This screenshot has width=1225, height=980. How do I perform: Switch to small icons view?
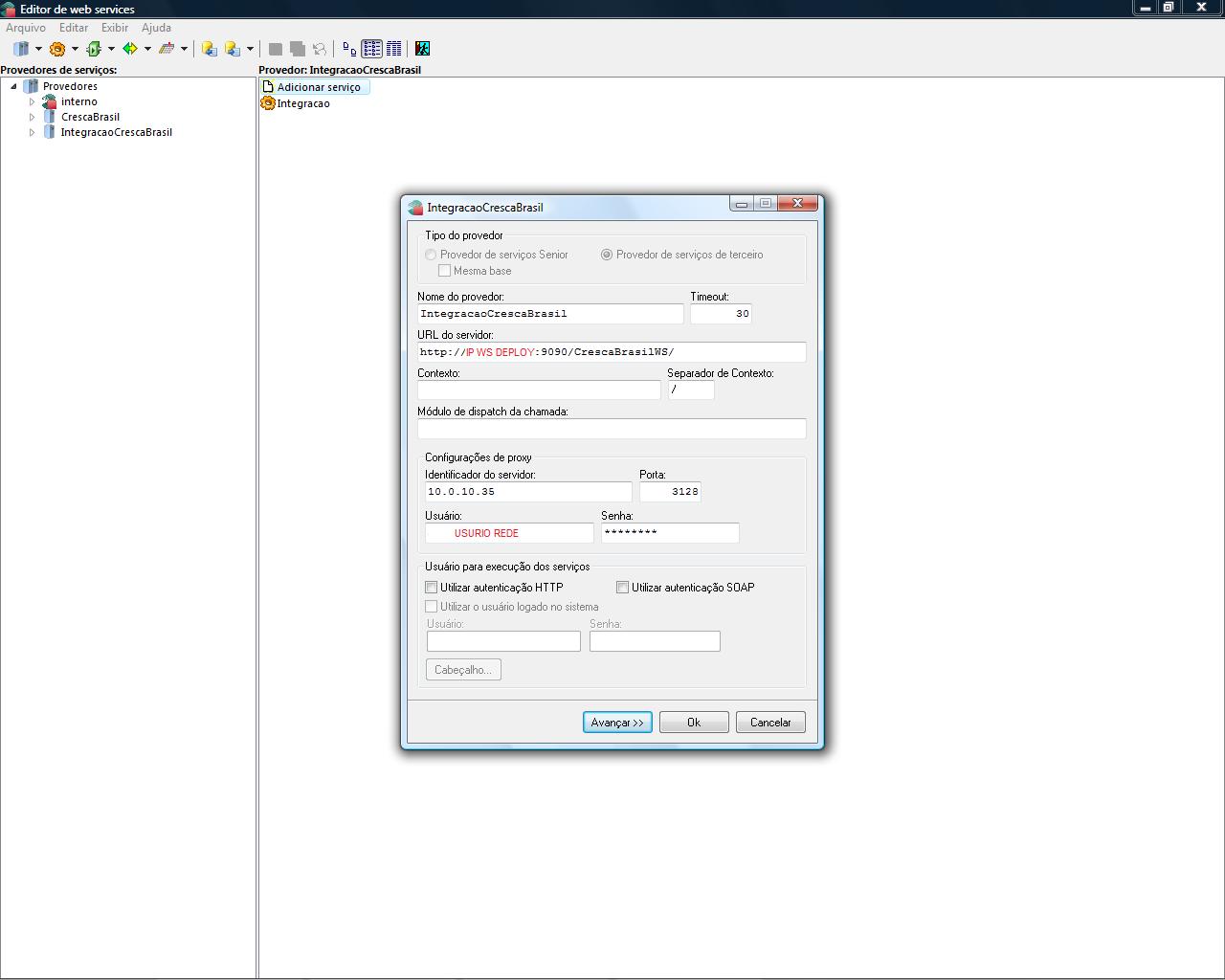click(x=349, y=49)
